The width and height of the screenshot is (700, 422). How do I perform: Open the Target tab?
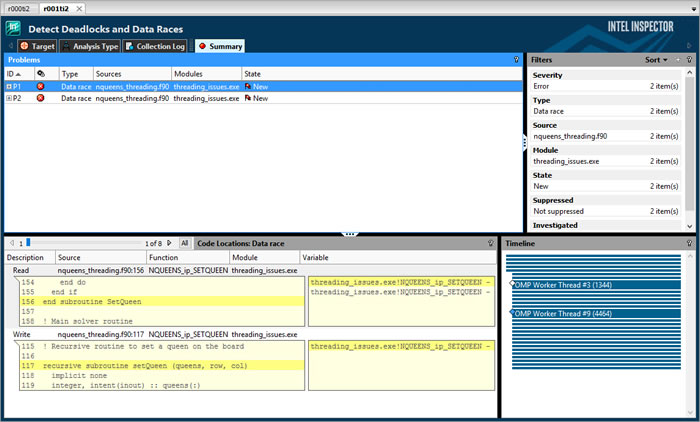[x=38, y=46]
